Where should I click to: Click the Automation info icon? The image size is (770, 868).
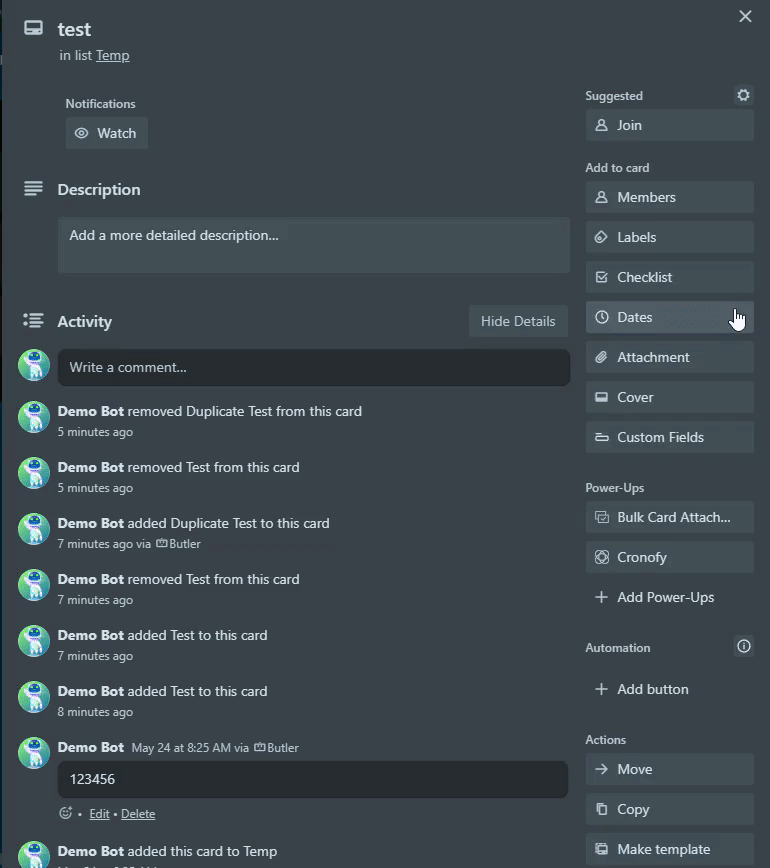(x=743, y=647)
